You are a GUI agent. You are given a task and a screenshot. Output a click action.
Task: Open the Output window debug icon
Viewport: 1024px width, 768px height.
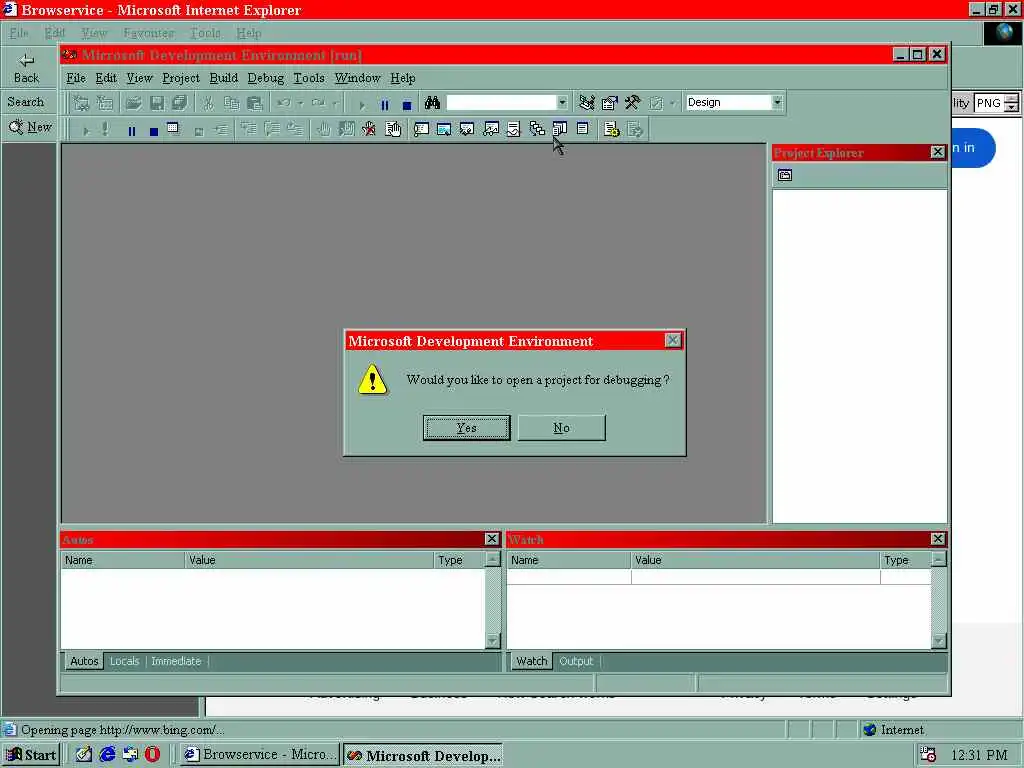583,129
